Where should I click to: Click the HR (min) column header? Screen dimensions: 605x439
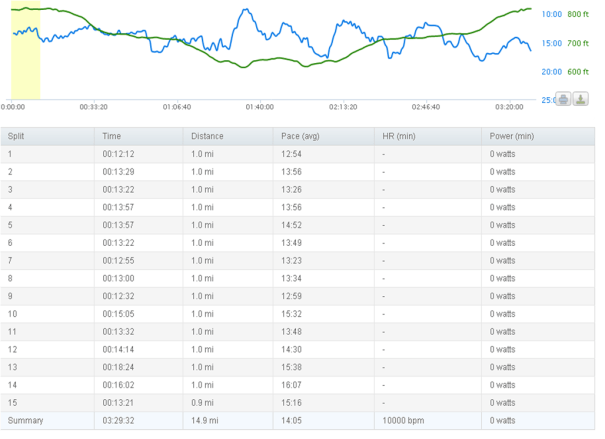coord(396,136)
